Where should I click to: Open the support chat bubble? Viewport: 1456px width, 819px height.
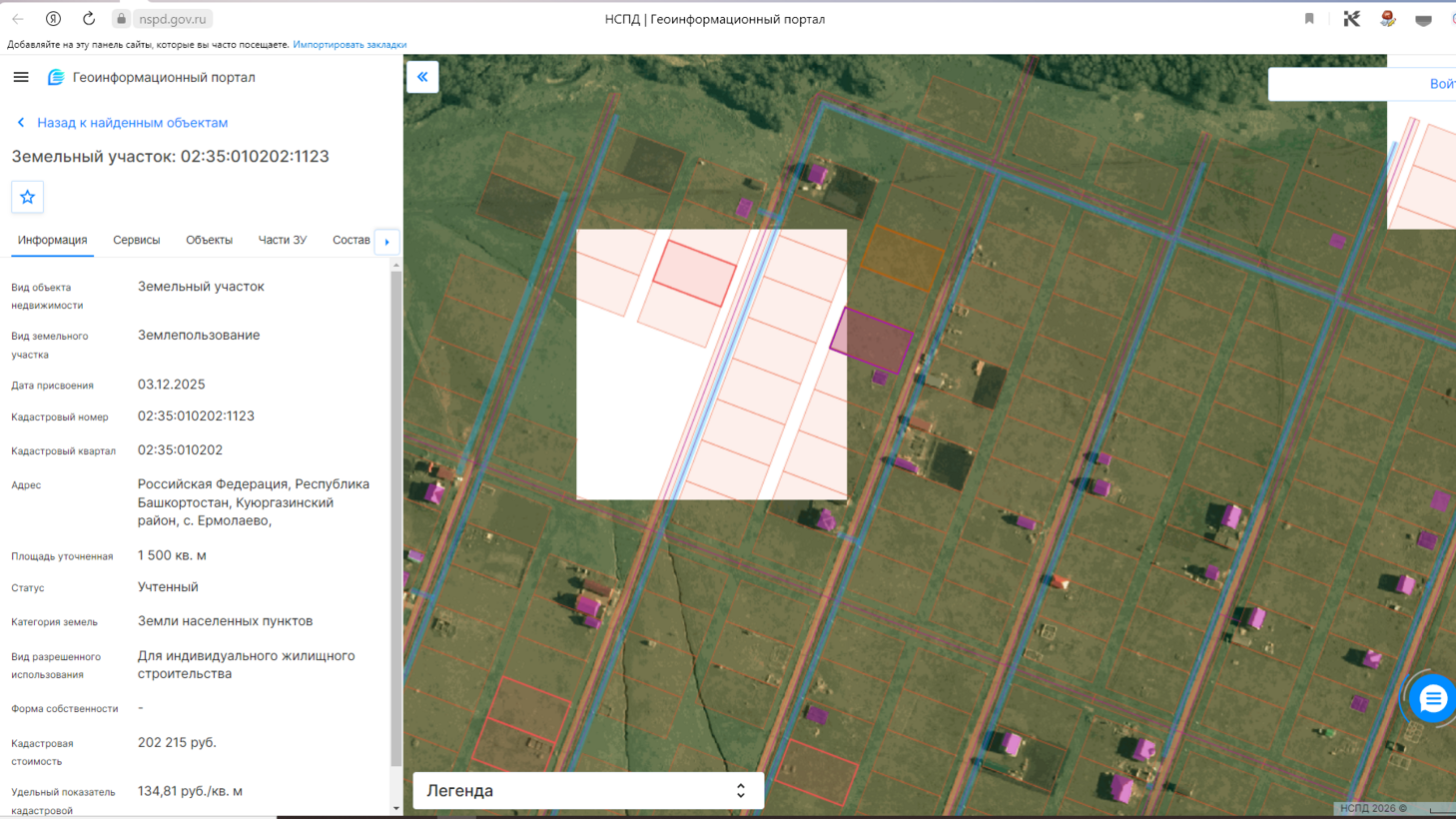1433,699
